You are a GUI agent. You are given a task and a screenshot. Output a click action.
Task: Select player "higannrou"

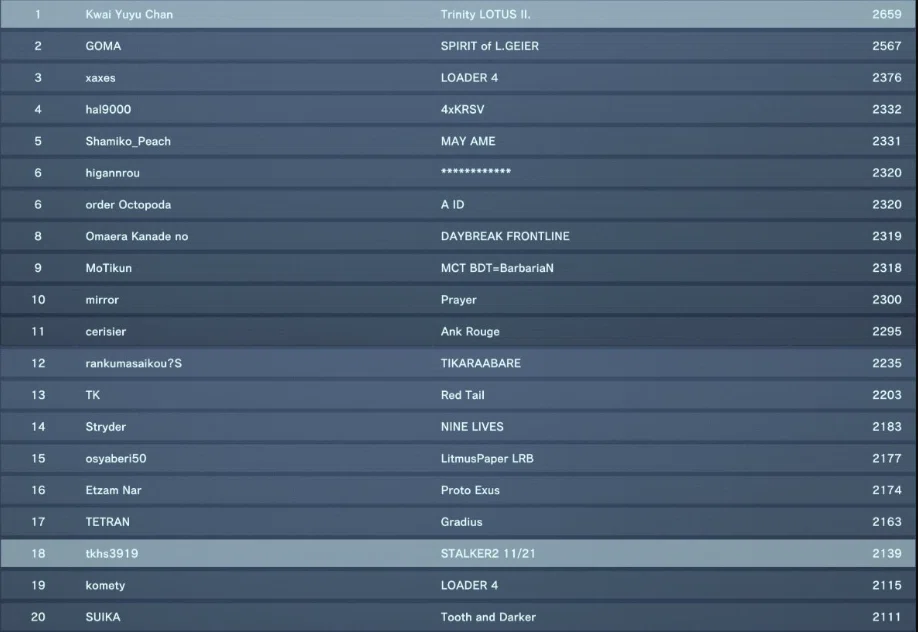click(112, 173)
